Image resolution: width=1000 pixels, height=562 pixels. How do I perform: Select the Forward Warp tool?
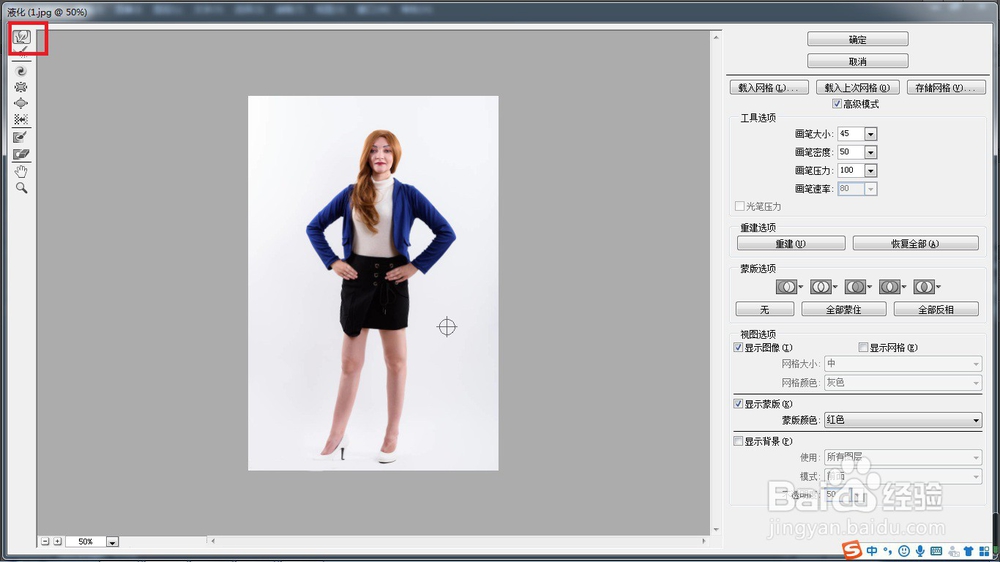(x=22, y=37)
